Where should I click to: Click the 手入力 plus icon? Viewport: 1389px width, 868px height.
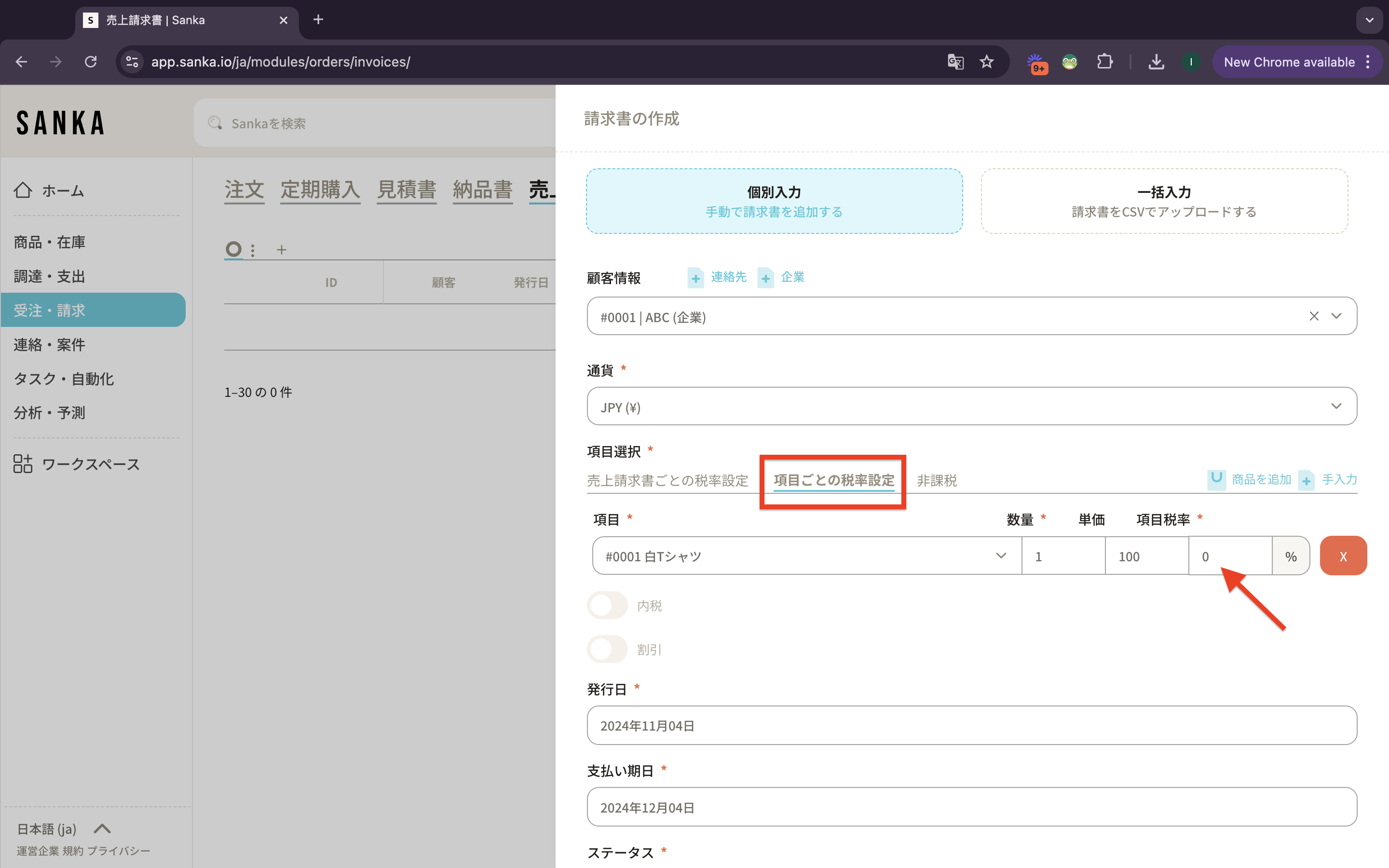point(1307,480)
